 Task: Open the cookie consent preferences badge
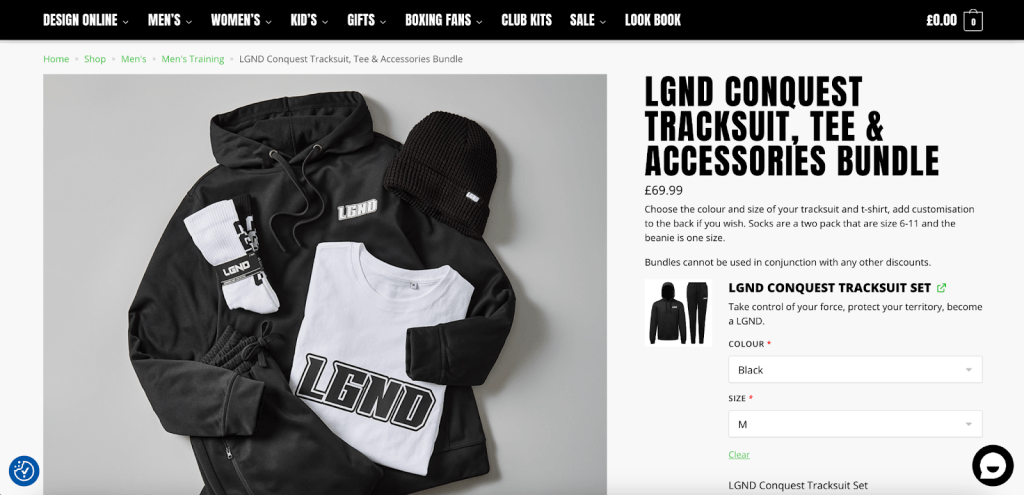tap(24, 470)
